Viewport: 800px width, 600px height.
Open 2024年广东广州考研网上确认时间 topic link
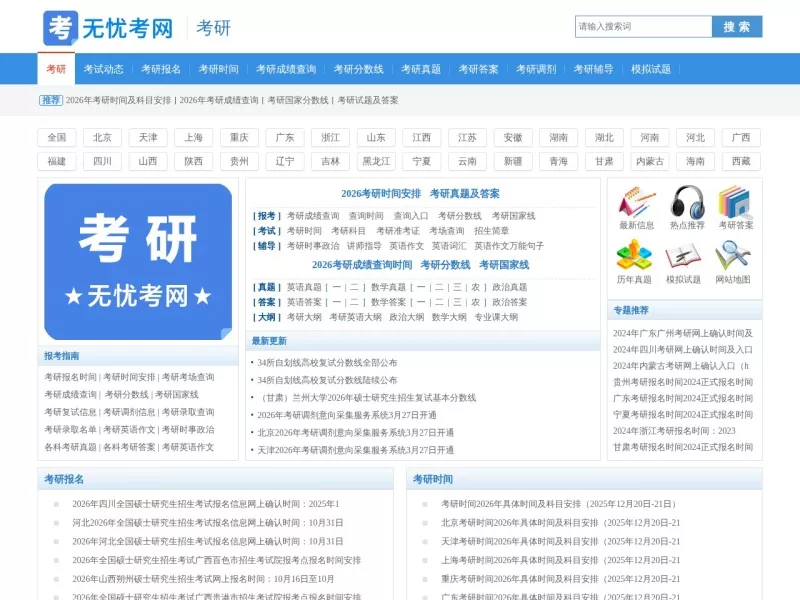coord(683,334)
